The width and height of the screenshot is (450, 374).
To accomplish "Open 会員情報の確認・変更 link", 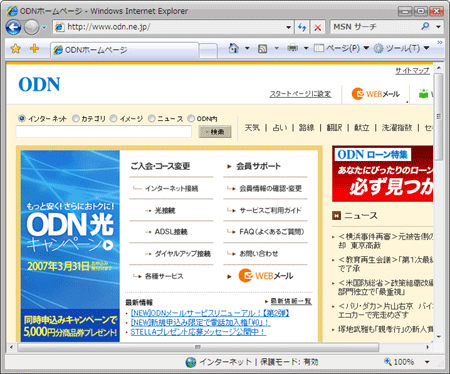I will click(x=270, y=189).
